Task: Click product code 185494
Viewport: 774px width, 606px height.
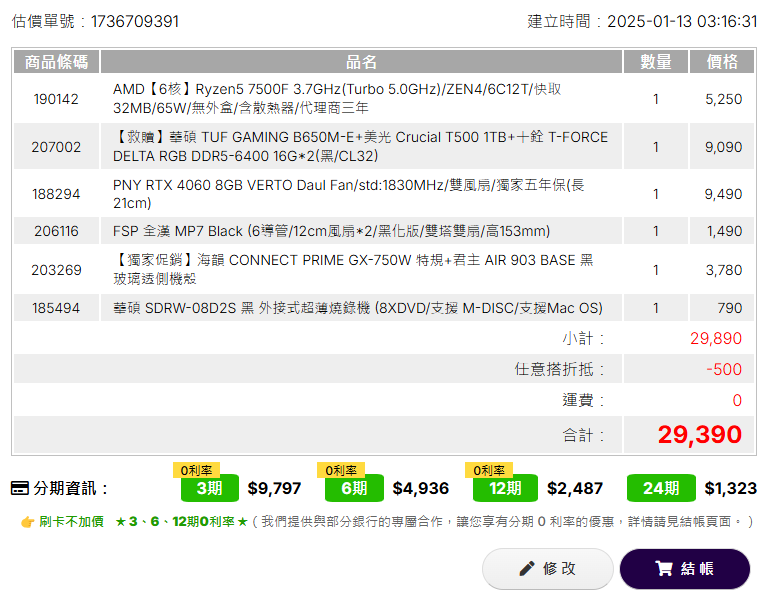Action: click(x=56, y=308)
